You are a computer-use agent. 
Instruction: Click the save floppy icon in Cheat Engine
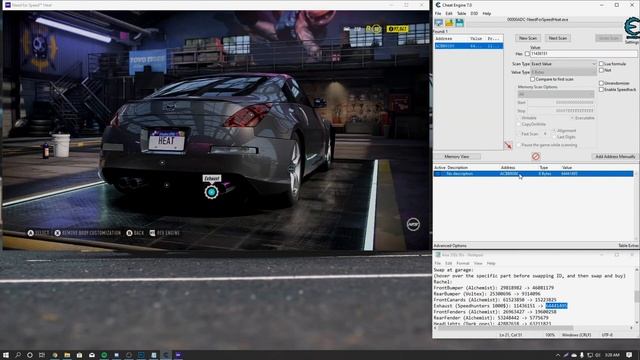click(x=459, y=23)
